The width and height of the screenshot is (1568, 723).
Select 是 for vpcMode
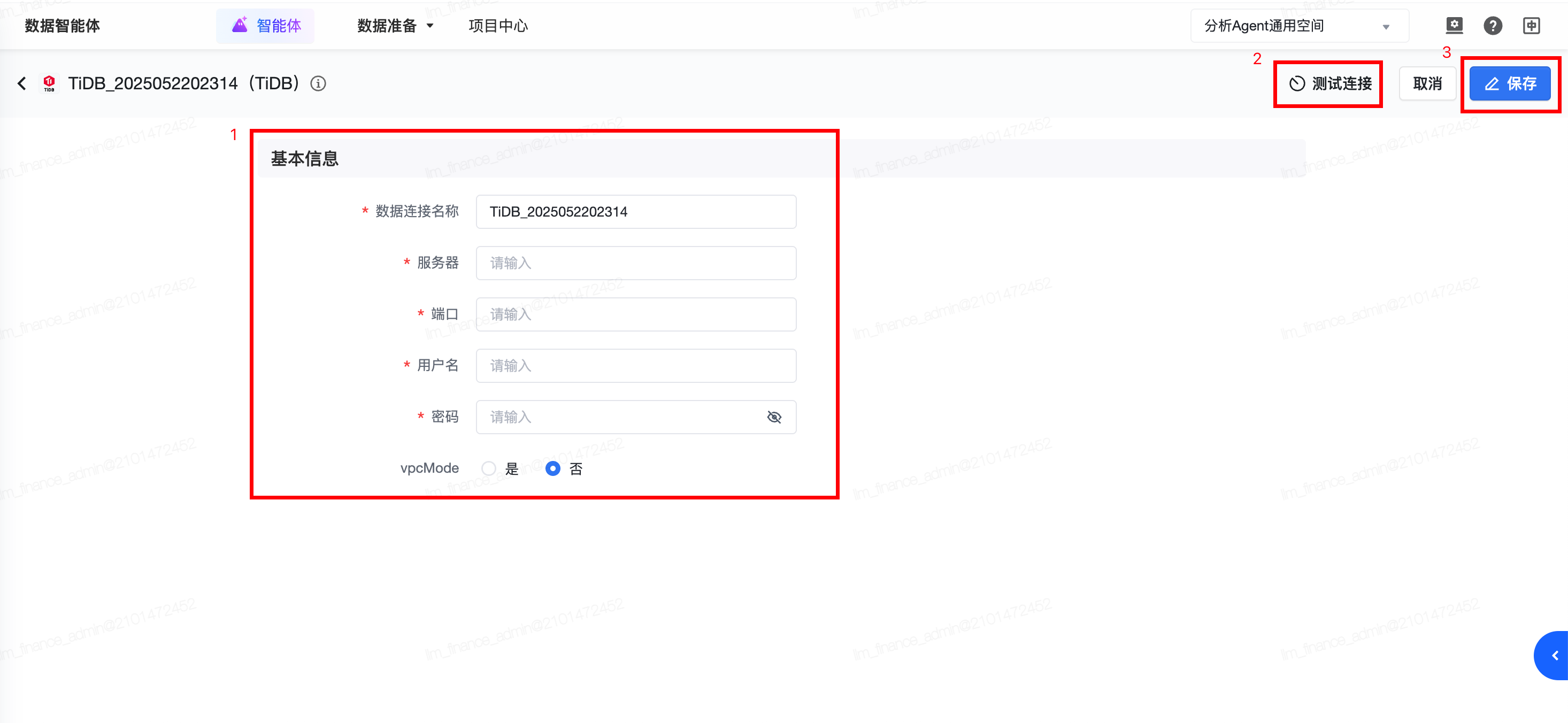pos(488,468)
